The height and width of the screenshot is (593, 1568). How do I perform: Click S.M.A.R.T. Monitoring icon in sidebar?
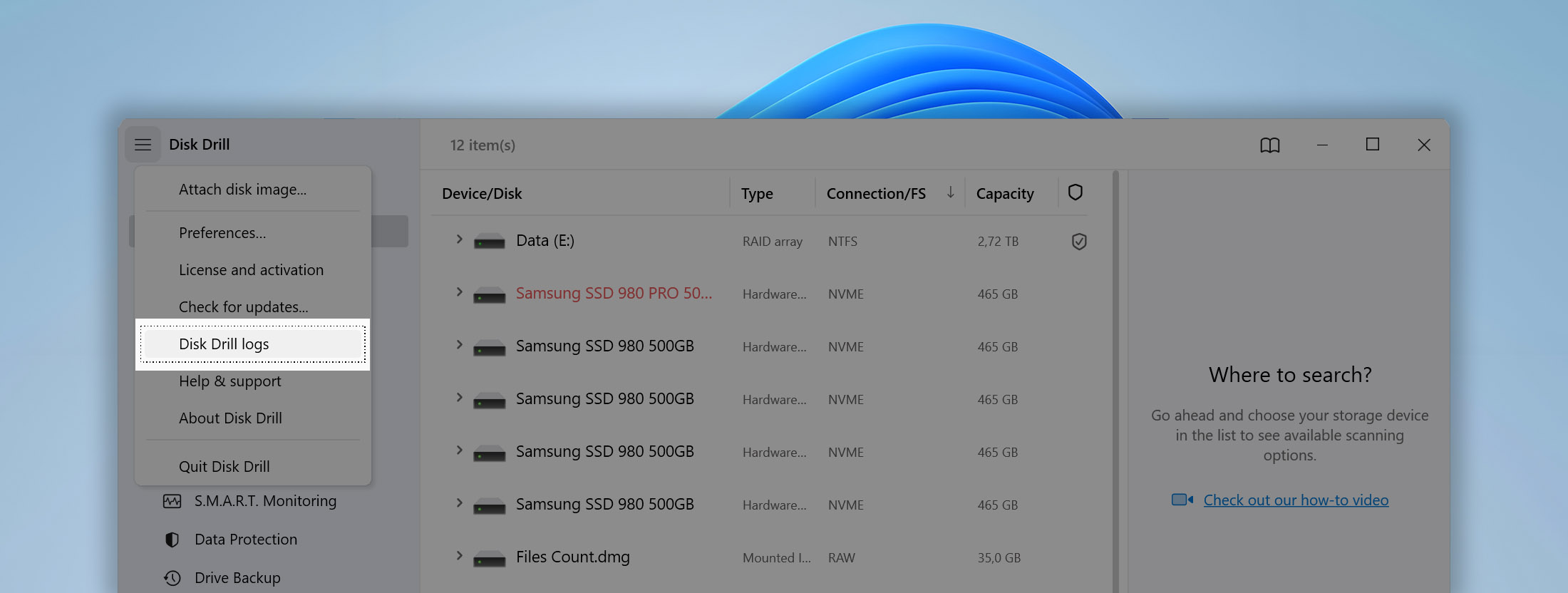click(x=172, y=501)
